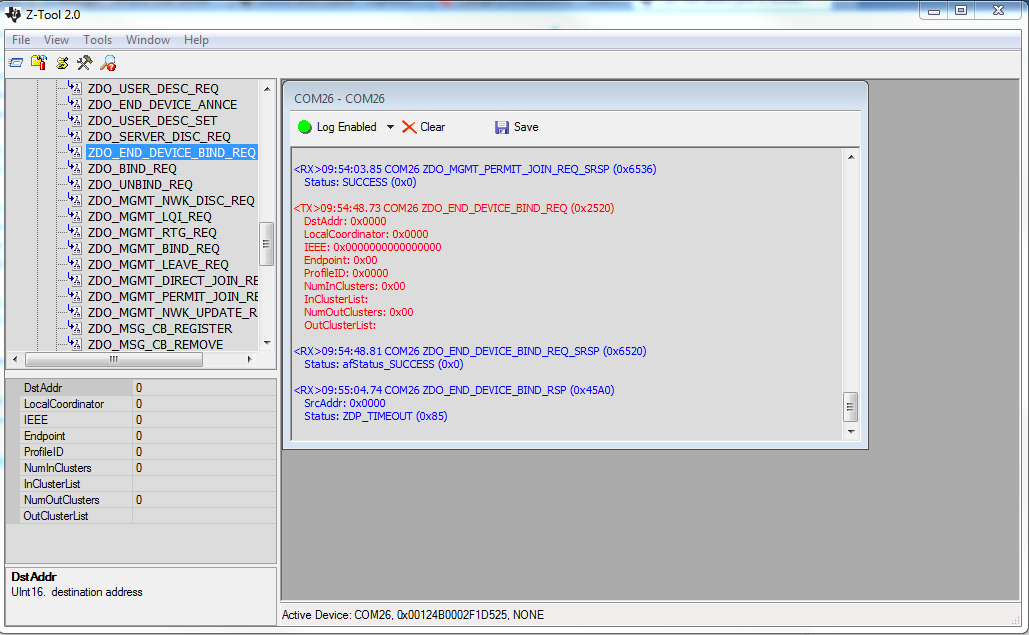Click the yellow folder toolbar icon
Image resolution: width=1029 pixels, height=635 pixels.
pyautogui.click(x=39, y=62)
